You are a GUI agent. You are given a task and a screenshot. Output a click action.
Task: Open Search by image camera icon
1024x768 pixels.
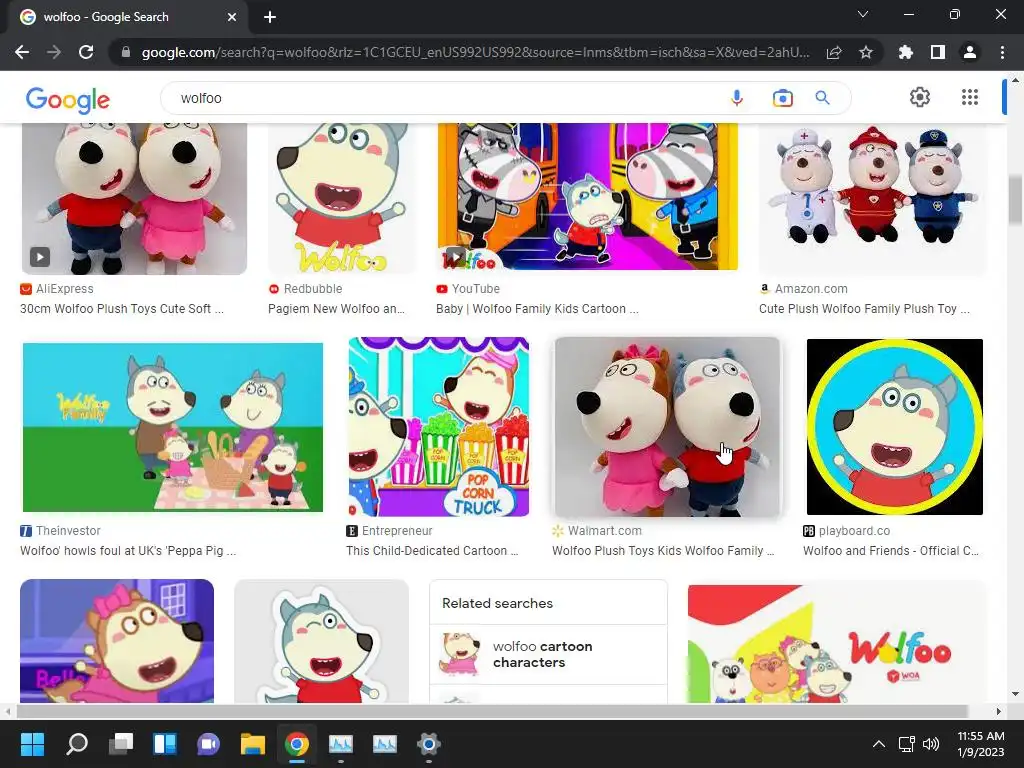782,98
